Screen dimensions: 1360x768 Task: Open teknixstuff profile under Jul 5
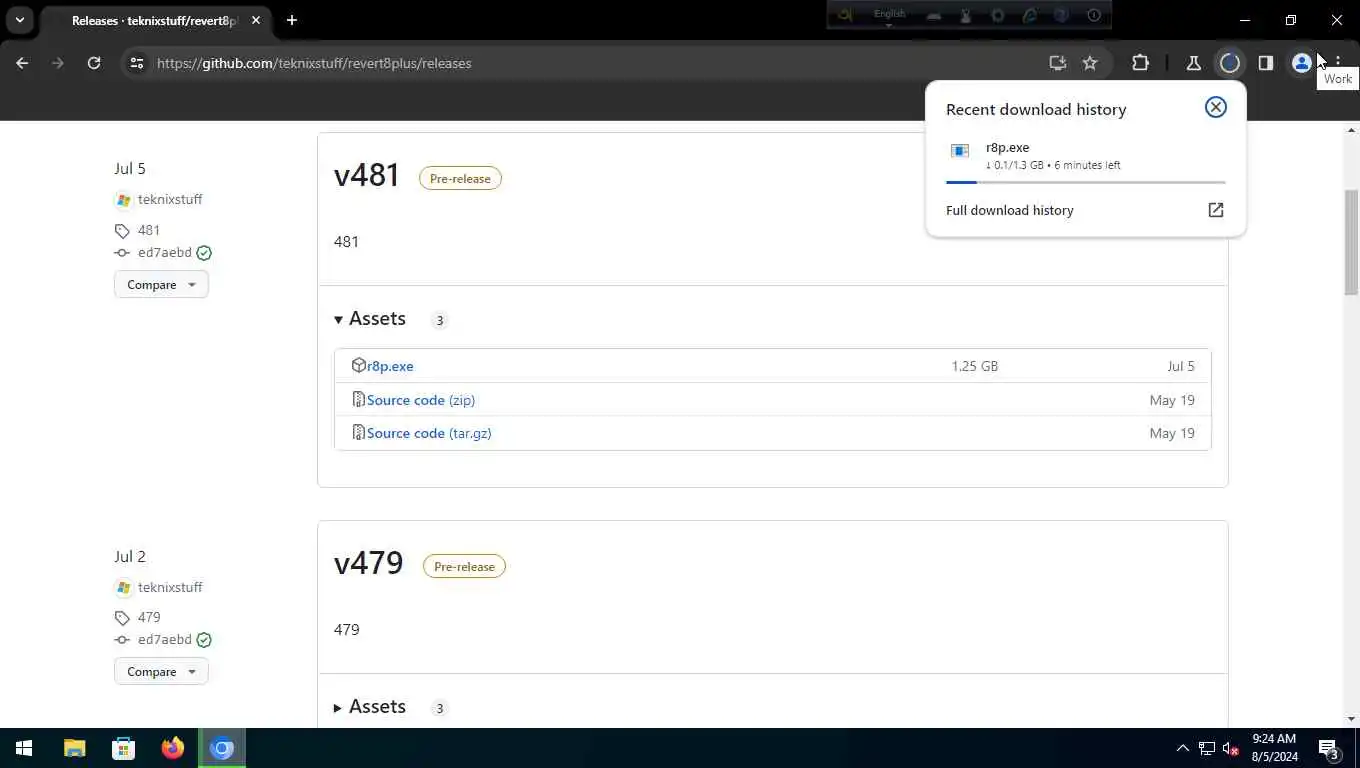(170, 199)
